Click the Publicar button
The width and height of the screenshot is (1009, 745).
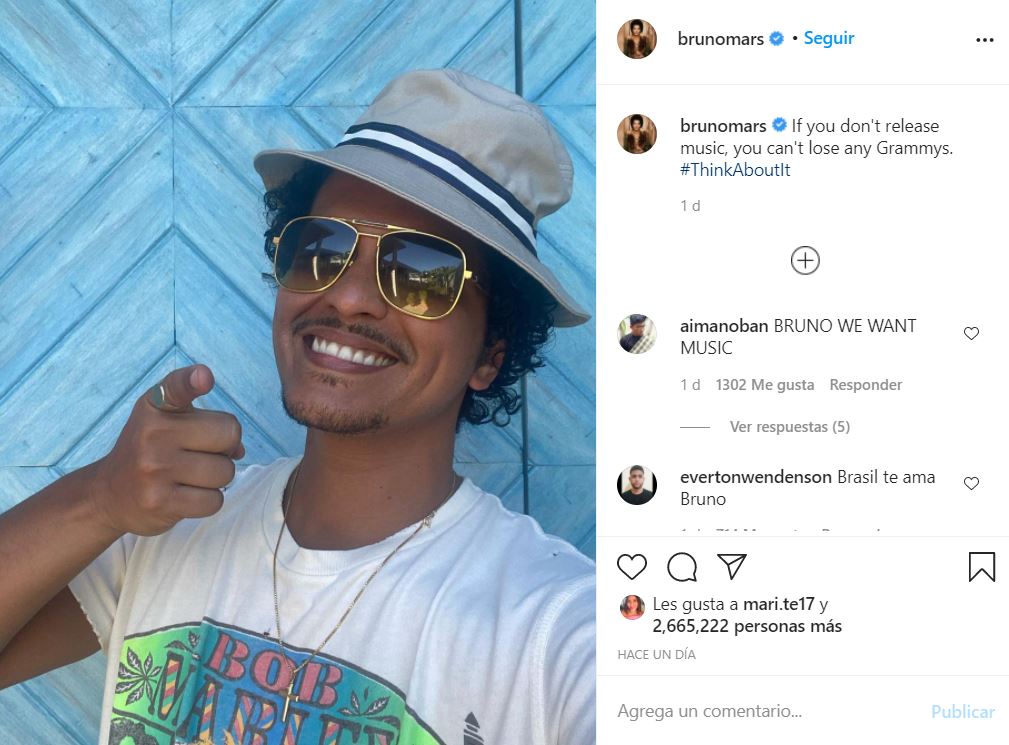(963, 712)
